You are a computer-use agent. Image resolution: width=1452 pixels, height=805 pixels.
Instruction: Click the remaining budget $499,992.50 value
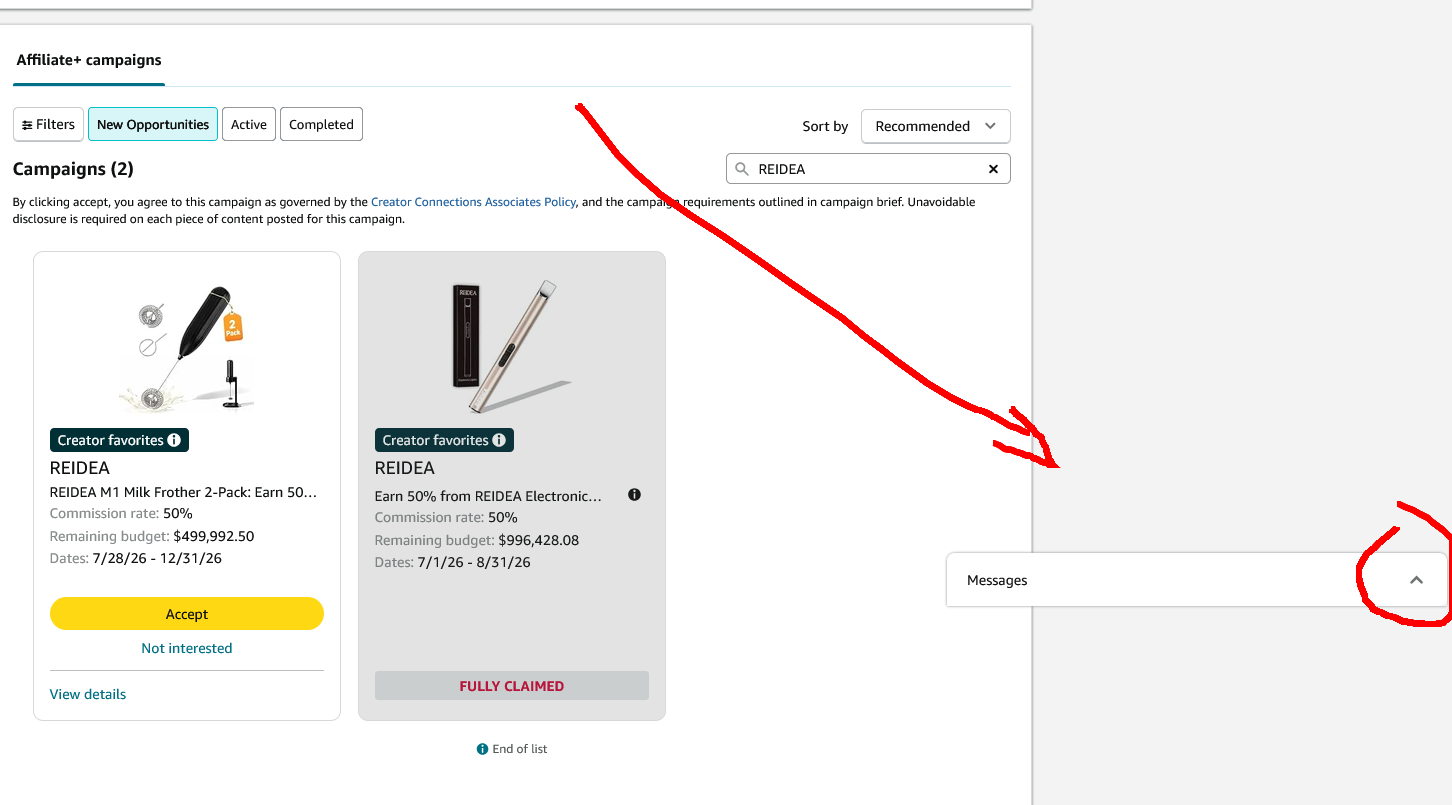point(214,536)
